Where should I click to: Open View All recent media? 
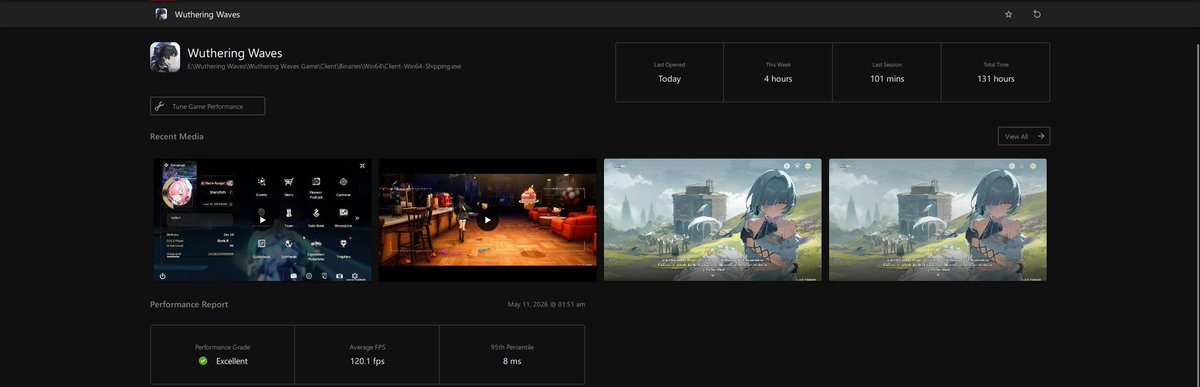pyautogui.click(x=1024, y=136)
